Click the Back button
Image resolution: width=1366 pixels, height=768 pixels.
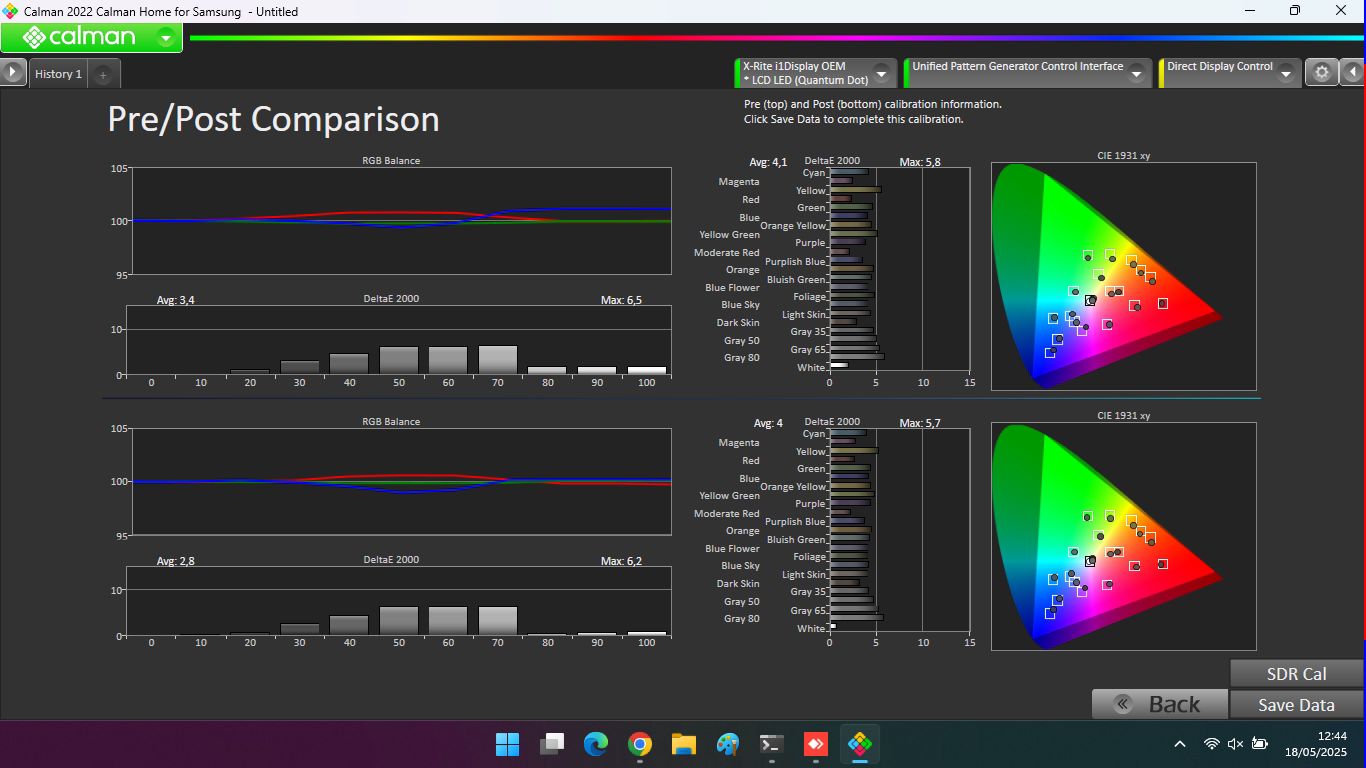click(x=1160, y=704)
